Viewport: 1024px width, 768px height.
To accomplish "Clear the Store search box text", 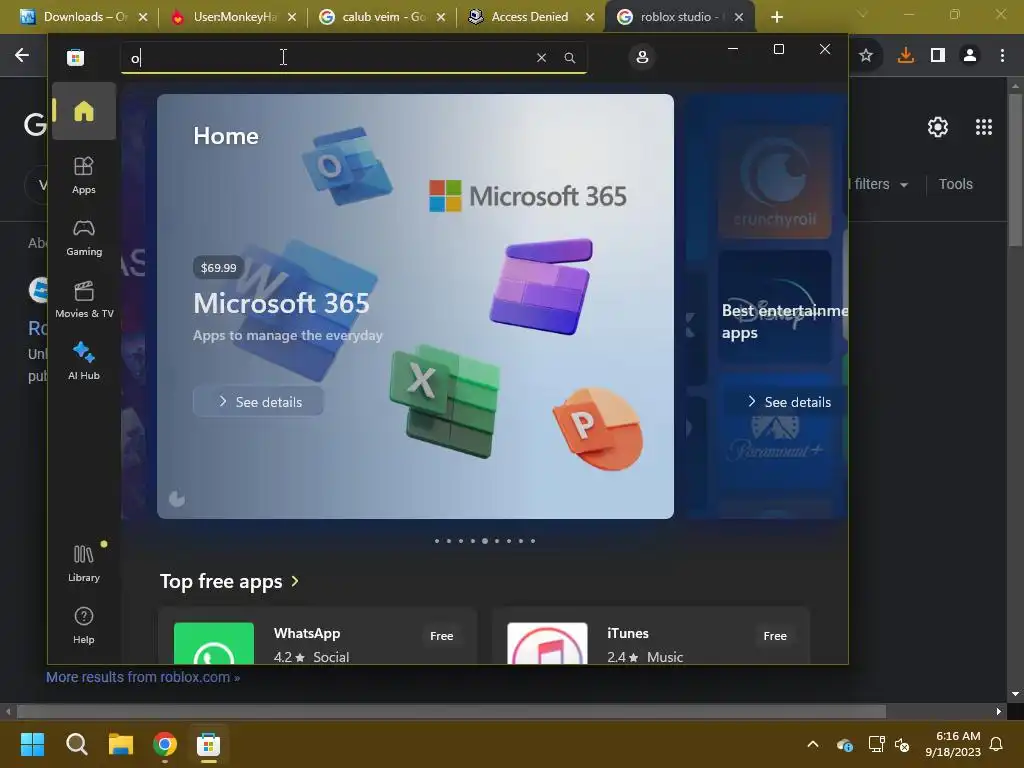I will click(x=541, y=57).
